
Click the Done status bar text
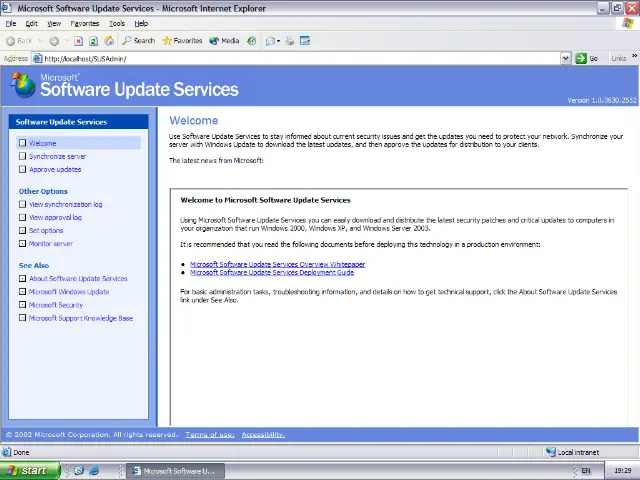coord(21,452)
